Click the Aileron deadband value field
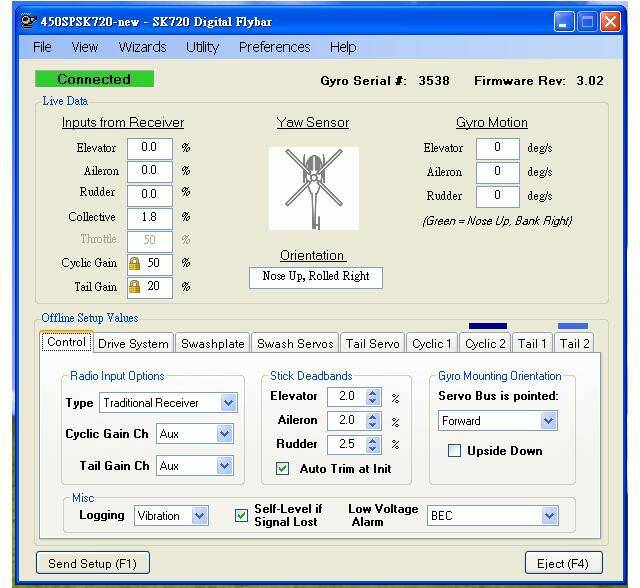 [x=347, y=421]
